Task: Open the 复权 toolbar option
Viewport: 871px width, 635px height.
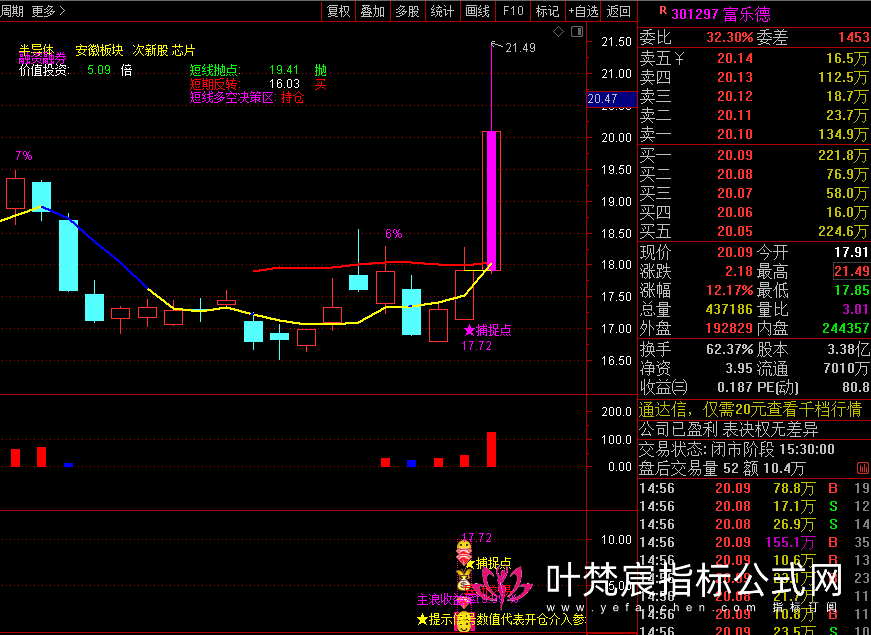Action: point(338,11)
